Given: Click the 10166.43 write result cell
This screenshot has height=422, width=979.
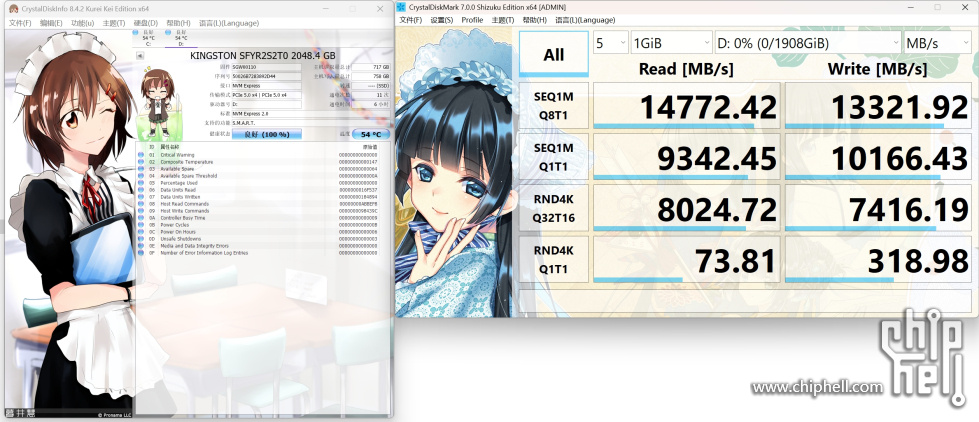Looking at the screenshot, I should pyautogui.click(x=878, y=156).
